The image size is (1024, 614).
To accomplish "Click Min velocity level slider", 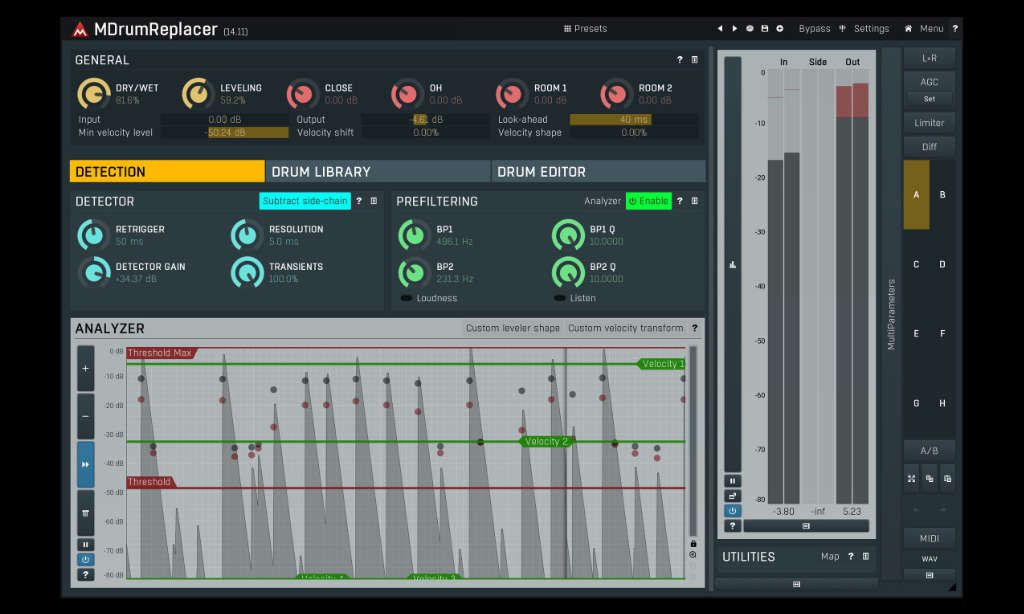I will [x=225, y=133].
